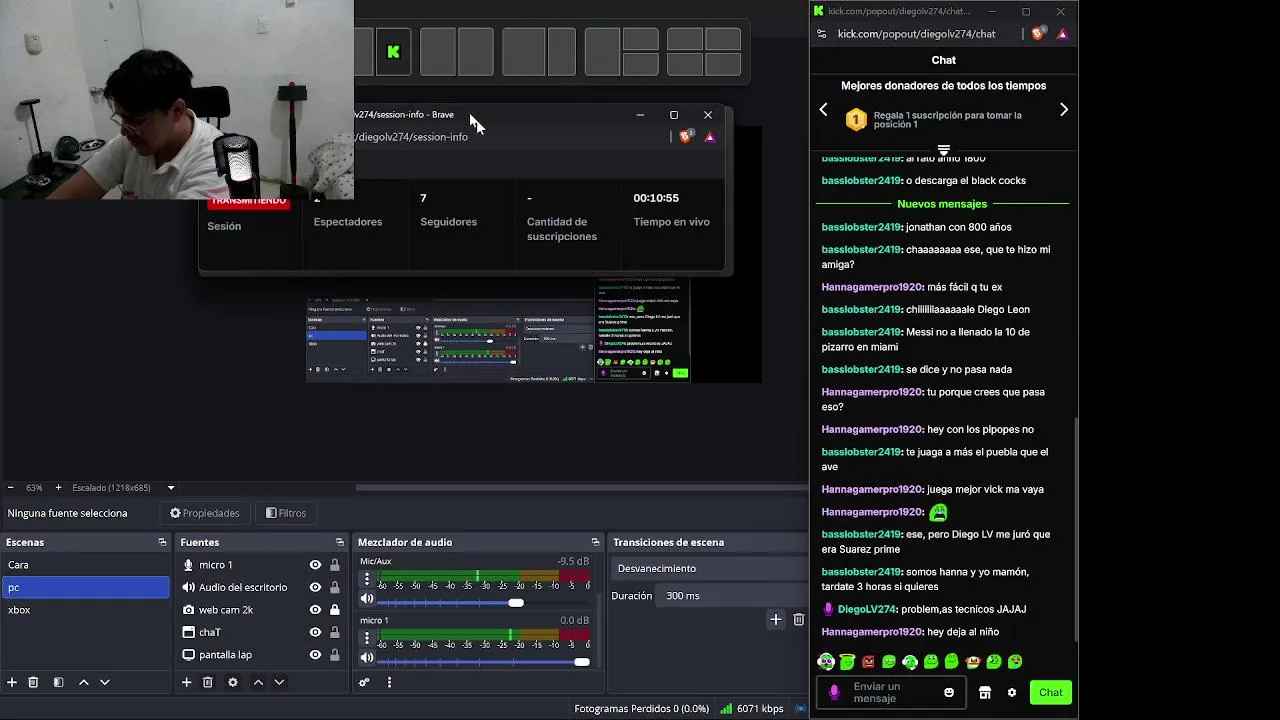The width and height of the screenshot is (1280, 720).
Task: Open the Kick chat shop icon
Action: 985,692
